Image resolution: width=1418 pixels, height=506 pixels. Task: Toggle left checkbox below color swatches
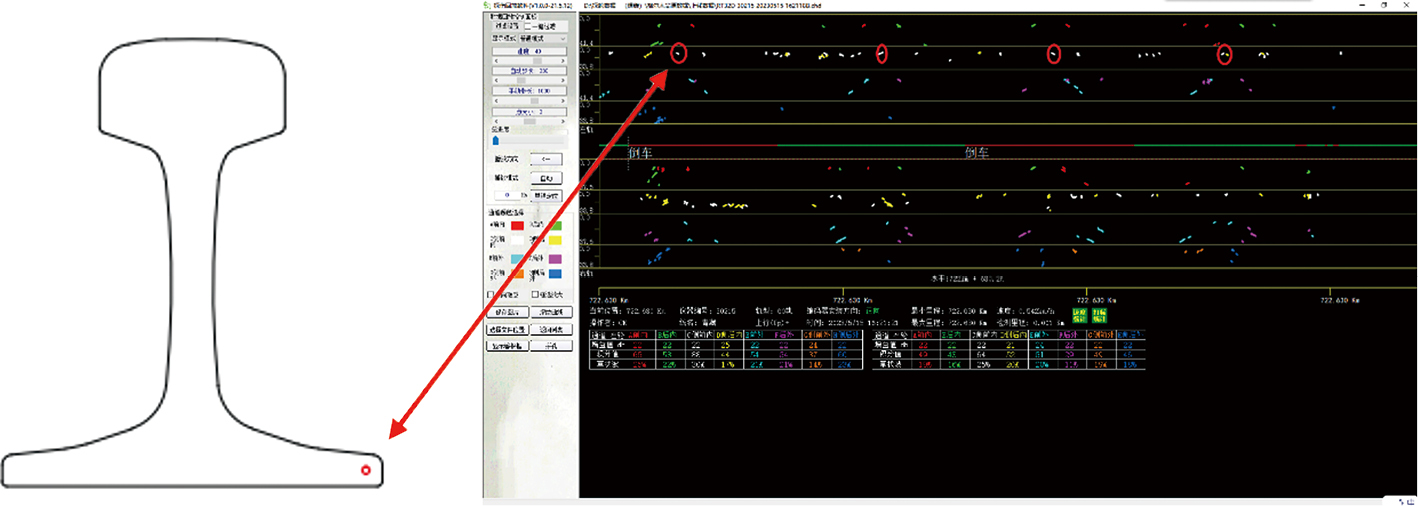[491, 294]
